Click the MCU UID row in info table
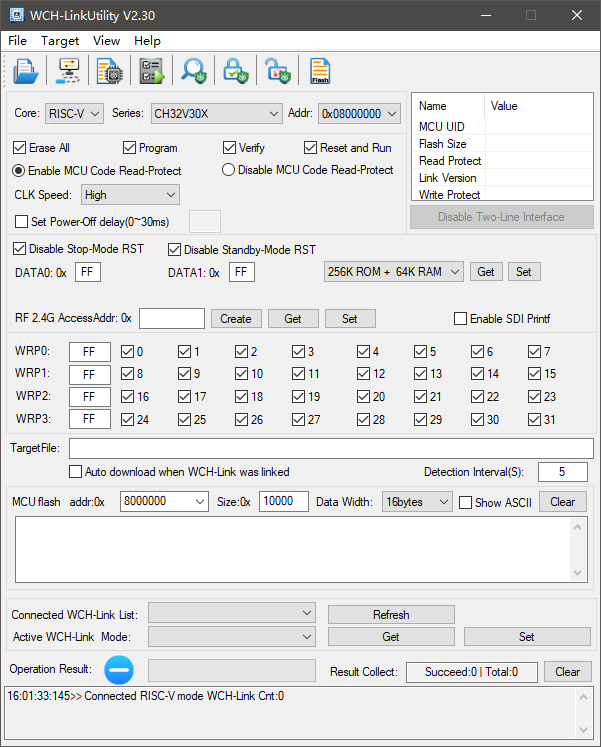This screenshot has height=747, width=601. tap(502, 126)
